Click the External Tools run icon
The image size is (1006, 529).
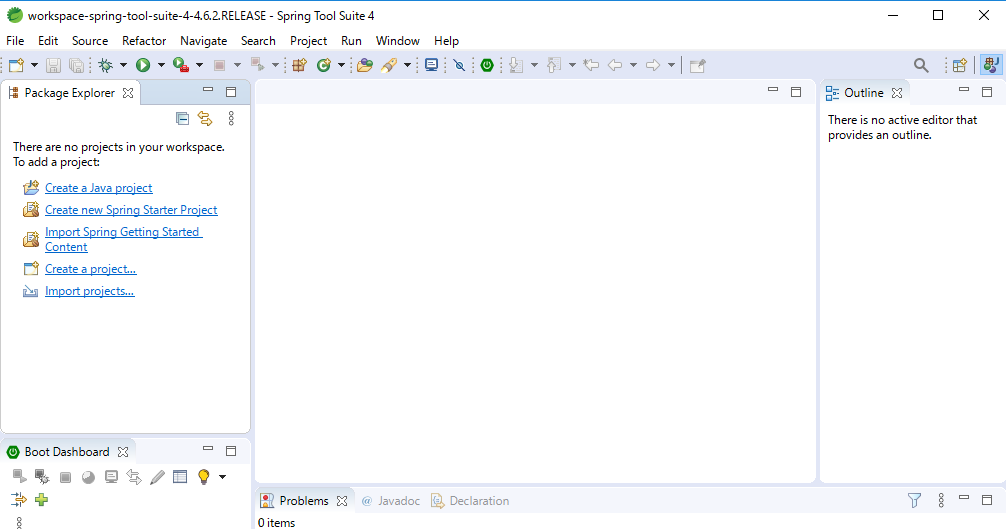pos(181,65)
